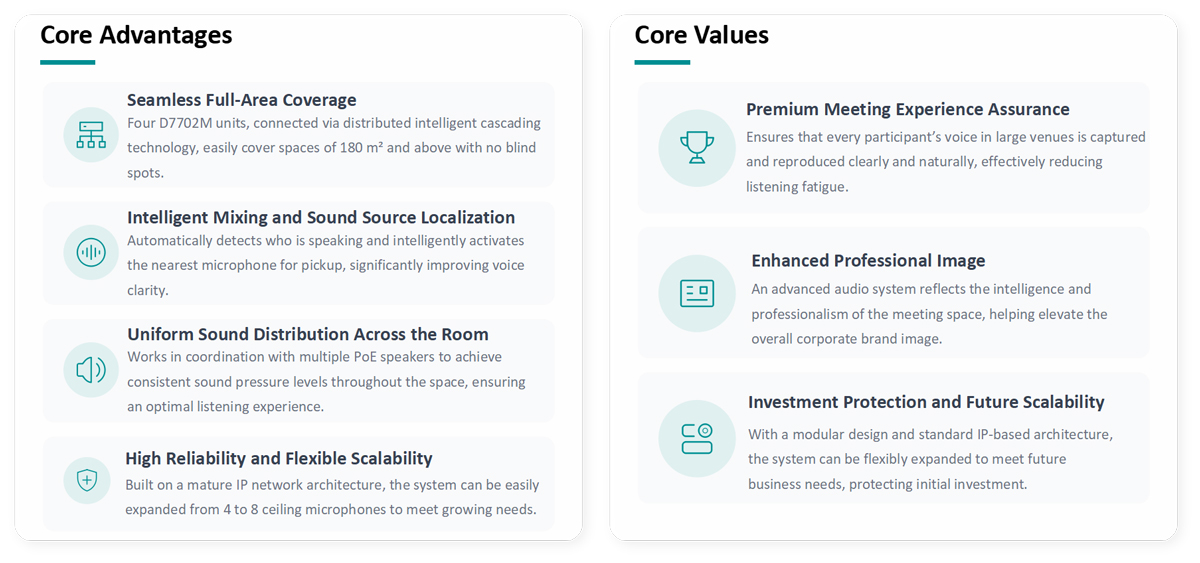Screen dimensions: 1200x563
Task: Click Uniform Sound Distribution Across the Room
Action: pos(308,334)
